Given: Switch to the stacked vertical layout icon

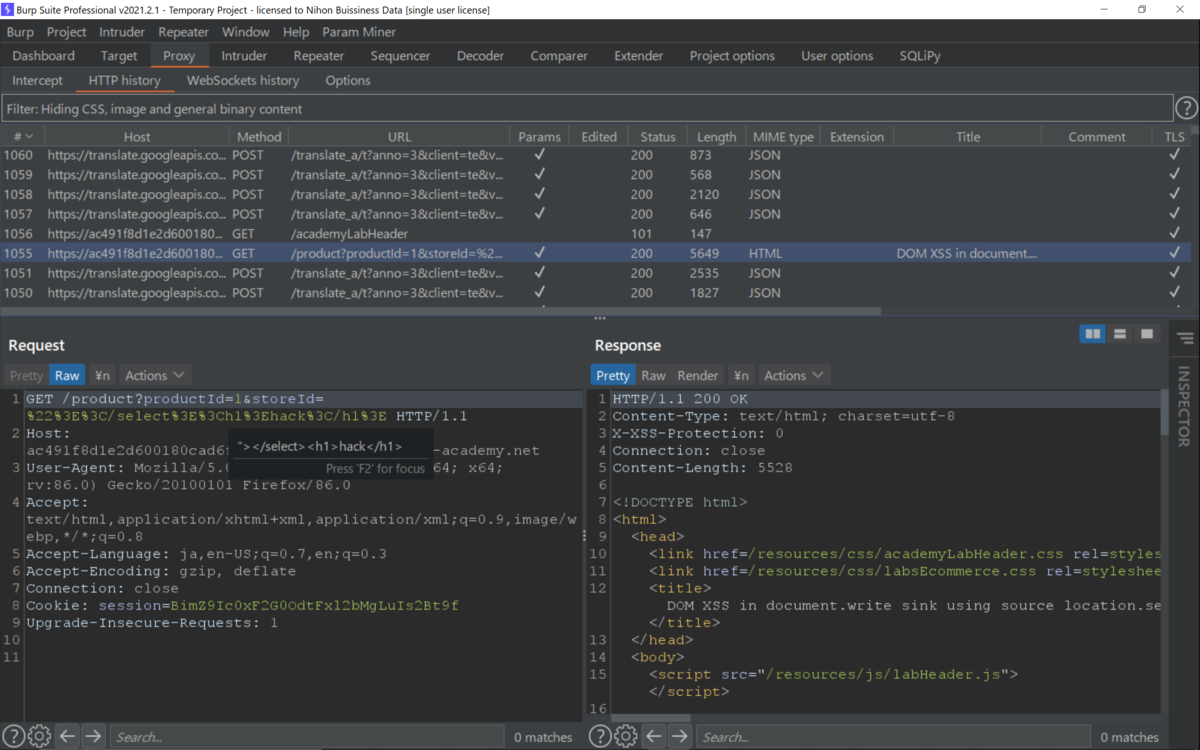Looking at the screenshot, I should (x=1120, y=334).
